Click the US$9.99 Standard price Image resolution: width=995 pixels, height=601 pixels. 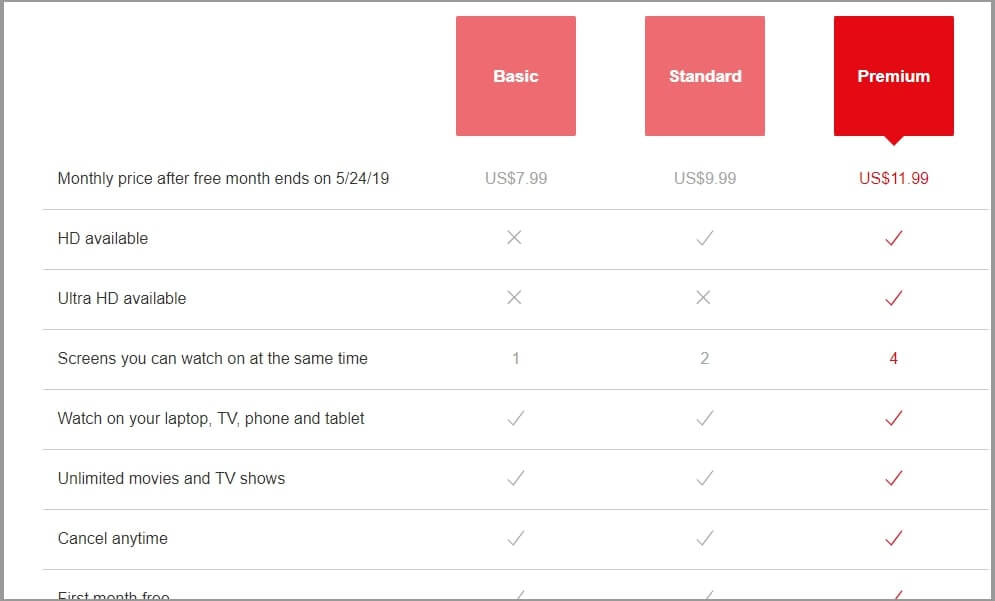pyautogui.click(x=705, y=178)
